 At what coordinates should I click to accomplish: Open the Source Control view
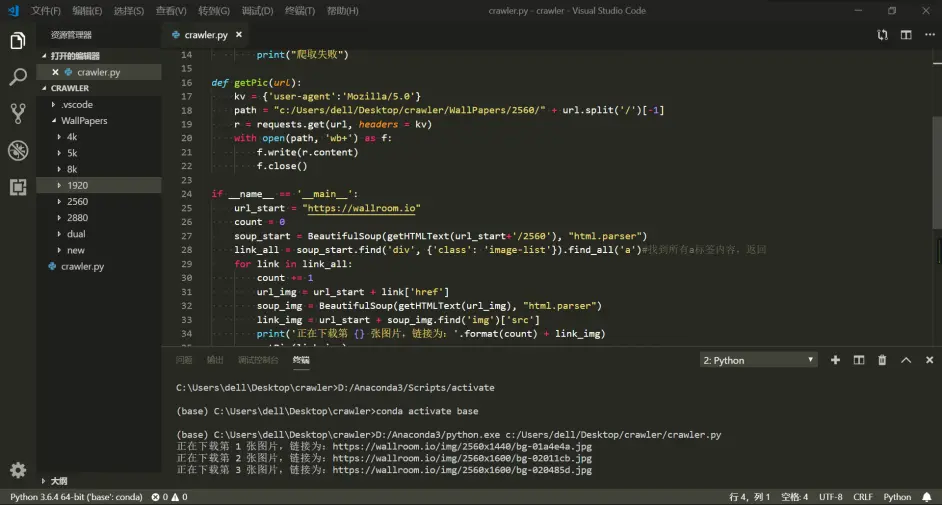(x=18, y=113)
